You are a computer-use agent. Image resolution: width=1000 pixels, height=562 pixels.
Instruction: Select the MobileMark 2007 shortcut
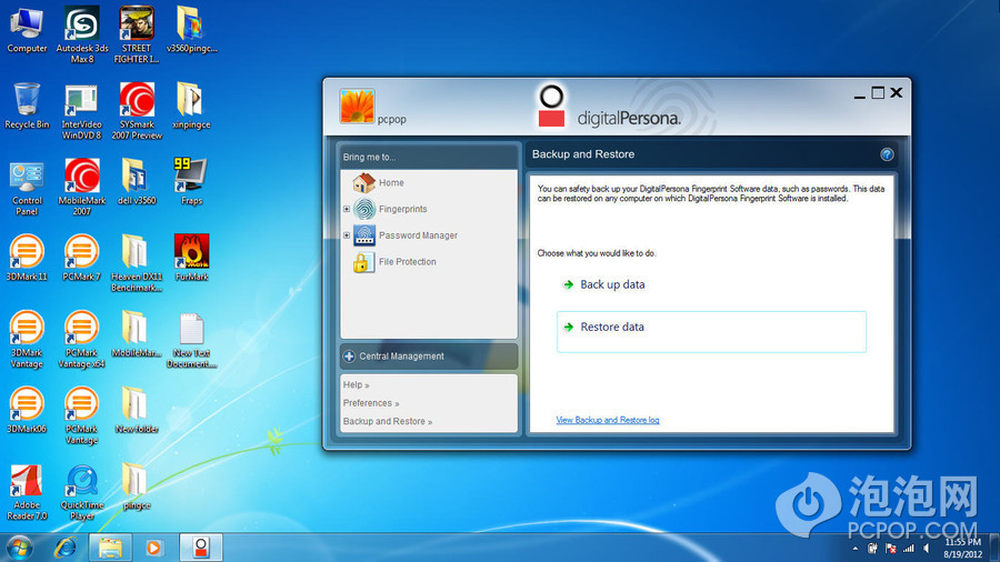click(x=82, y=187)
